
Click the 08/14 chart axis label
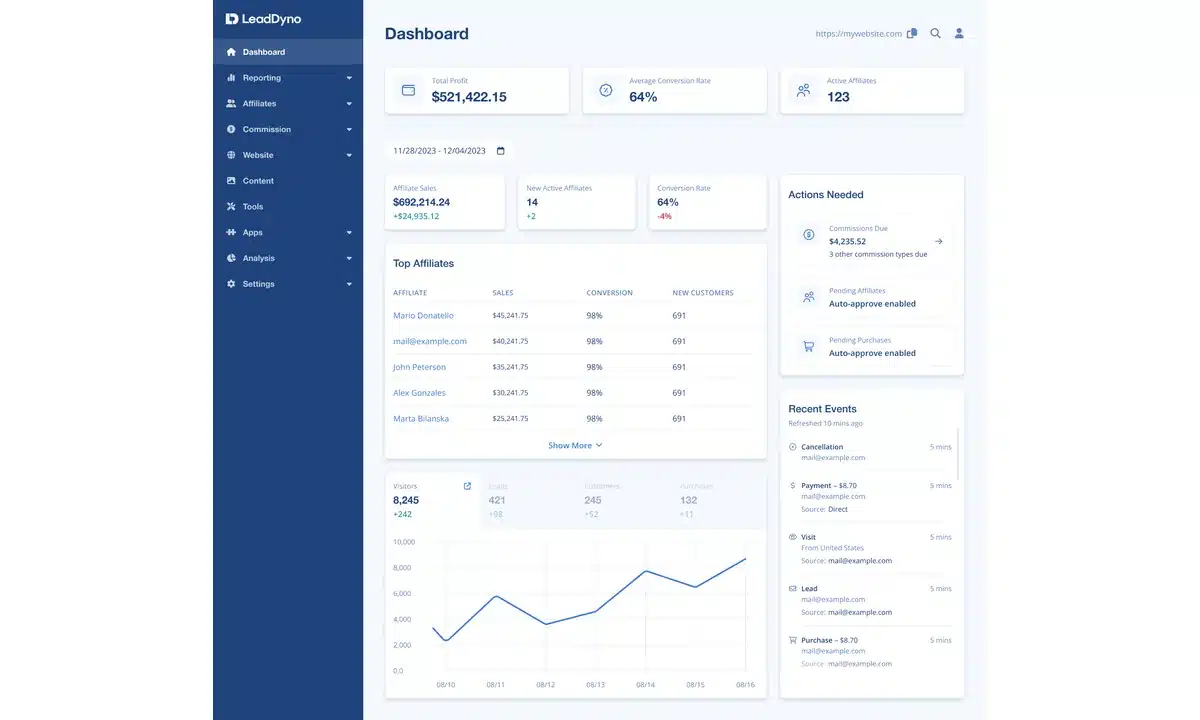coord(645,685)
